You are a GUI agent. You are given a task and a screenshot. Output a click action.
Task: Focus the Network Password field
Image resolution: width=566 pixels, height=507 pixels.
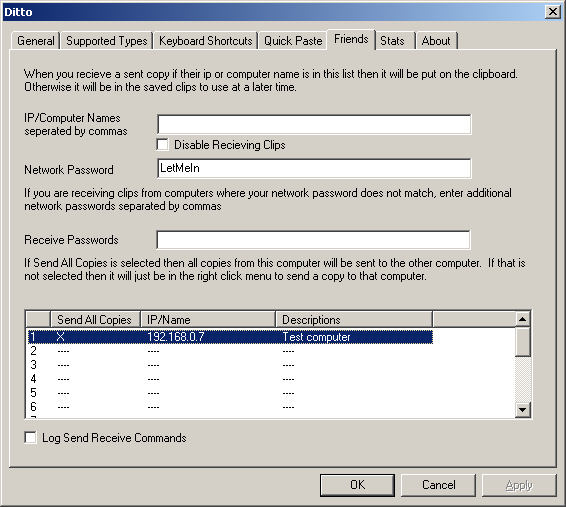314,168
